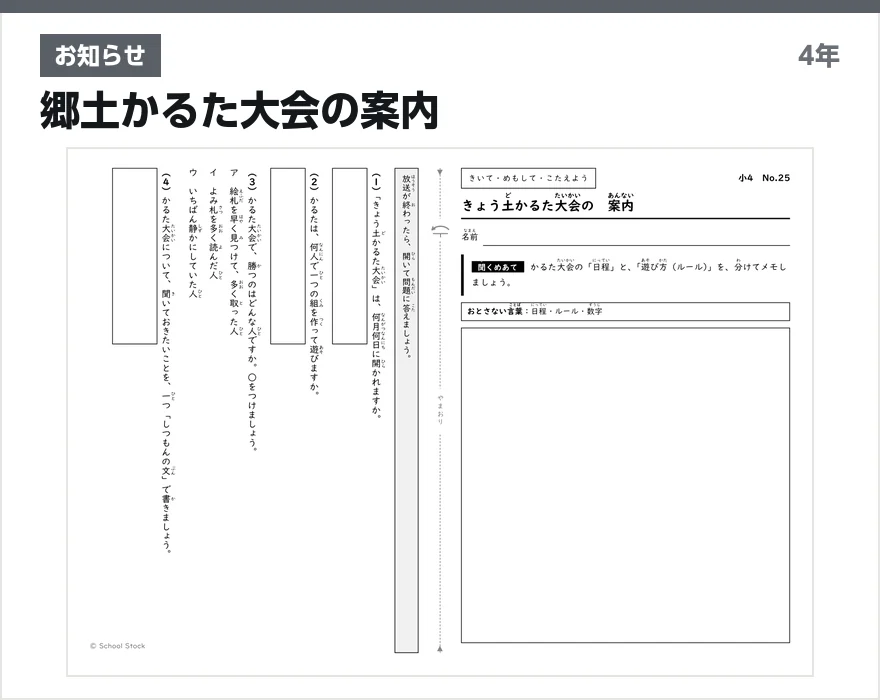Click the 小4 No.25 worksheet number
Viewport: 880px width, 700px height.
[x=764, y=178]
